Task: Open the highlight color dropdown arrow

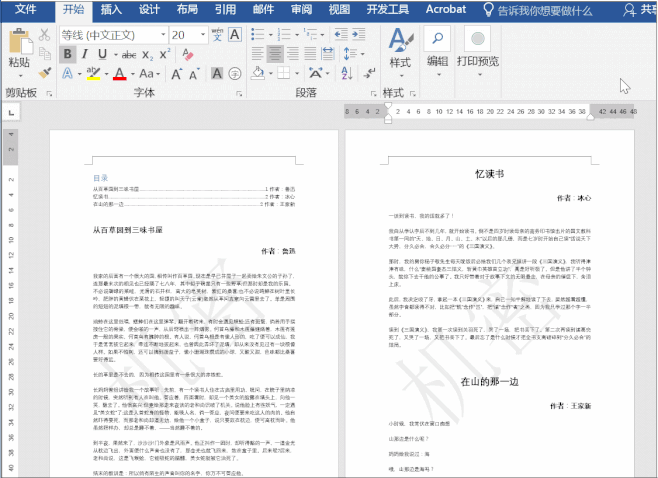Action: coord(106,74)
